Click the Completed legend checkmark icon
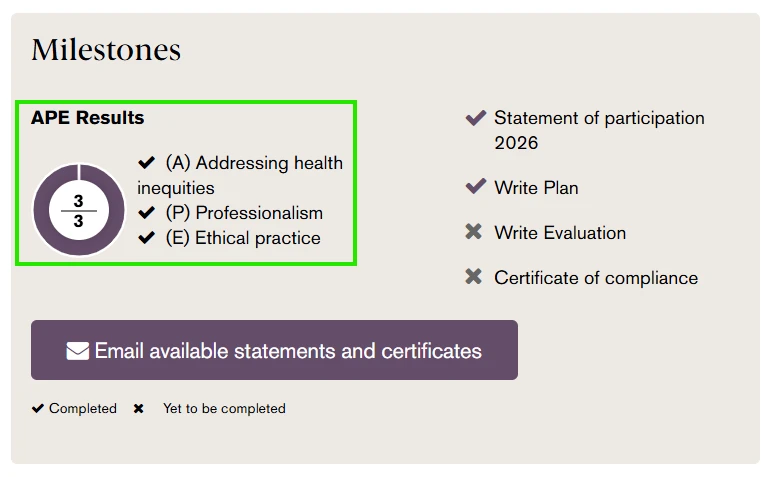 [x=38, y=408]
